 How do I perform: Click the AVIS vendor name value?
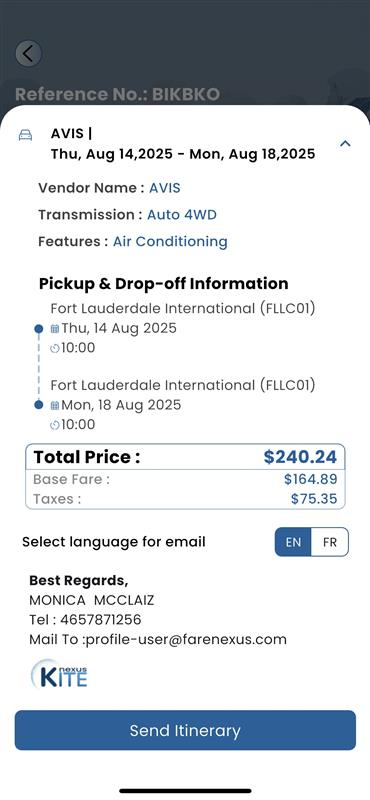pyautogui.click(x=165, y=188)
